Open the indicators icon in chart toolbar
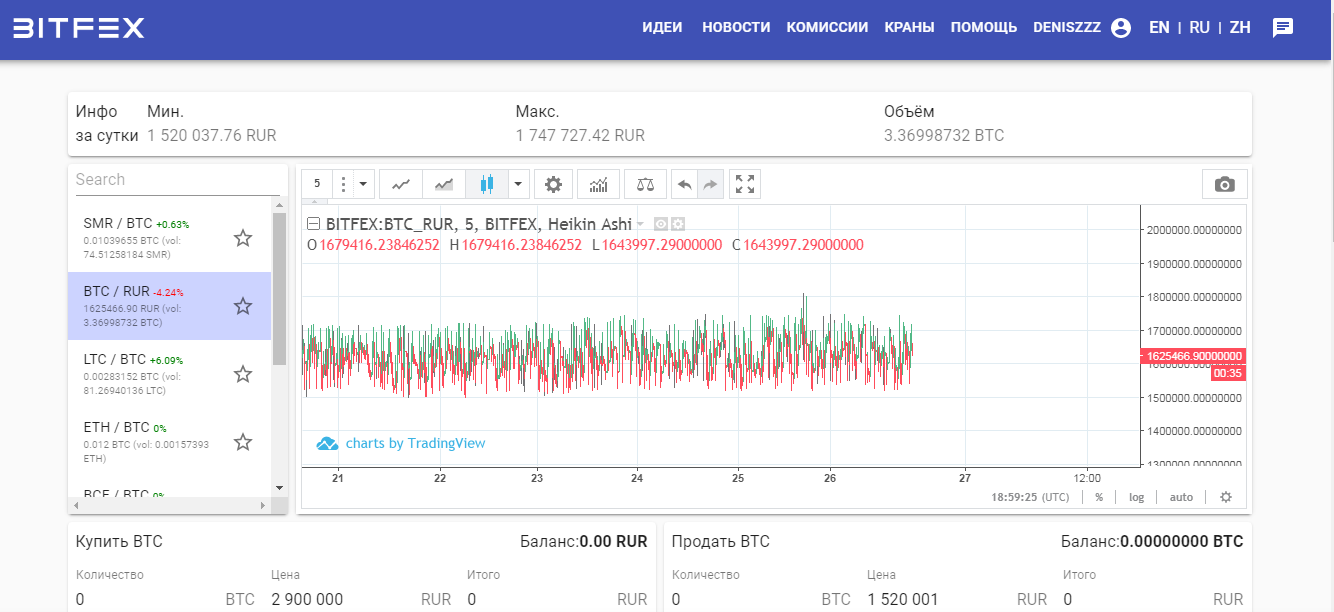Screen dimensions: 1334x612 (x=598, y=184)
